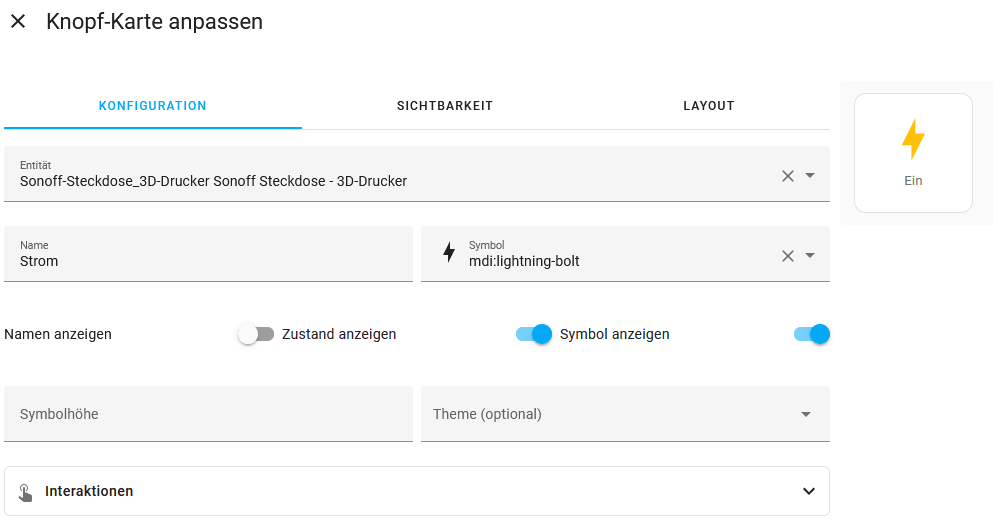Viewport: 993px width, 525px height.
Task: Click the Entität field showing Sonoff Steckdose
Action: (417, 174)
